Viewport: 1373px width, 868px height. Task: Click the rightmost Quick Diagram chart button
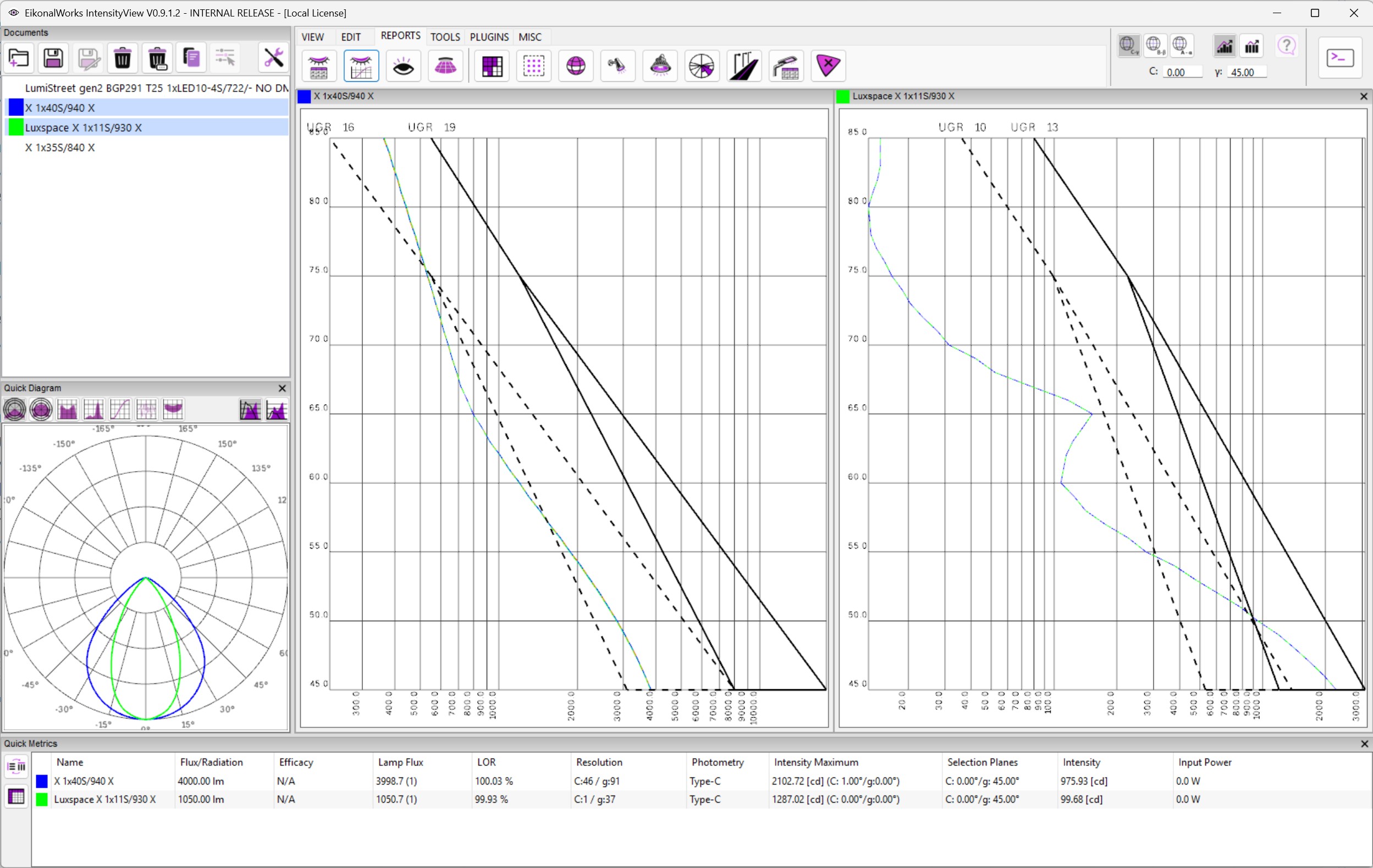(x=277, y=409)
